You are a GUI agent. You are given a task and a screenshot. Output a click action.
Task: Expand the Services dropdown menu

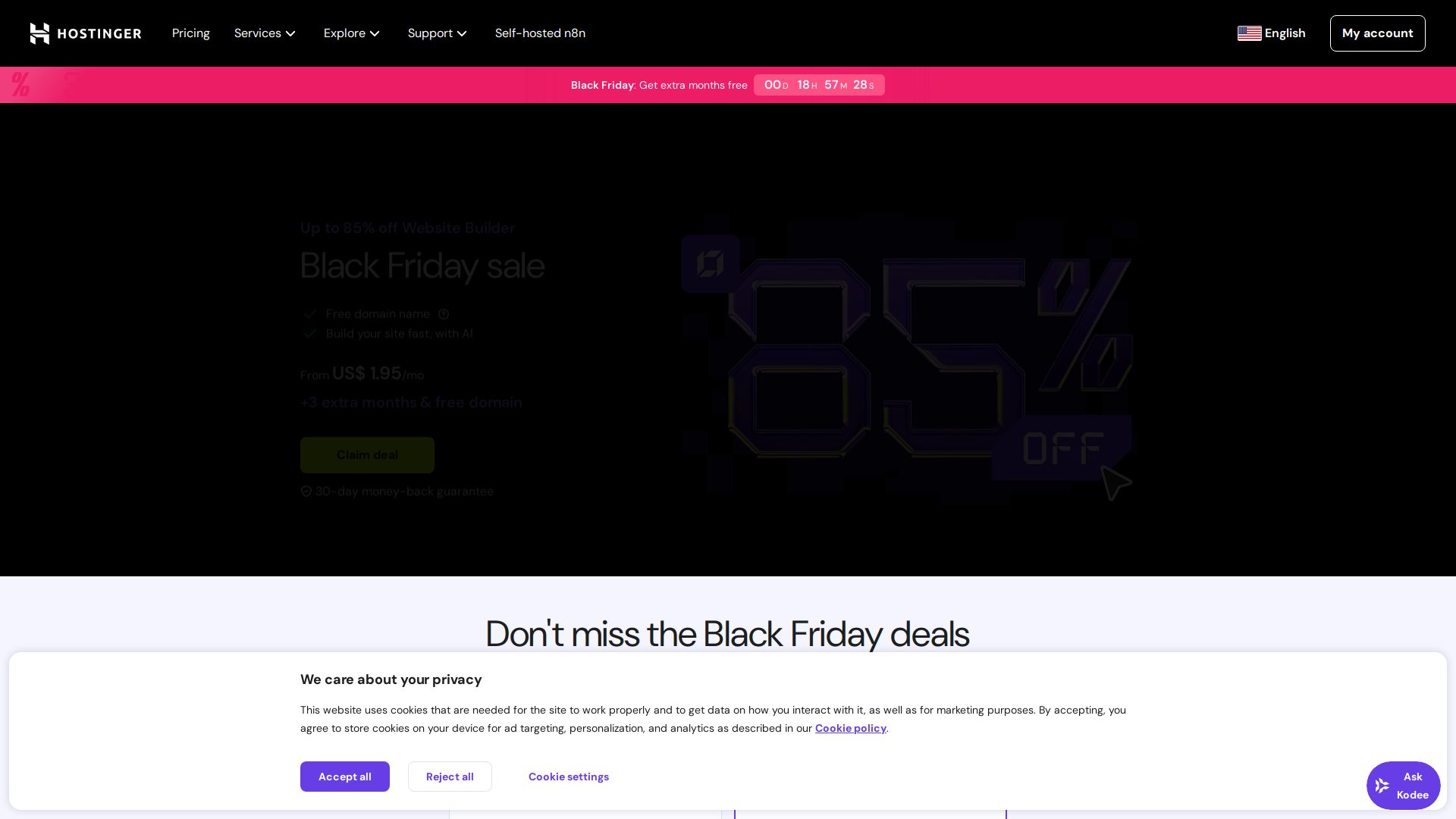point(265,33)
